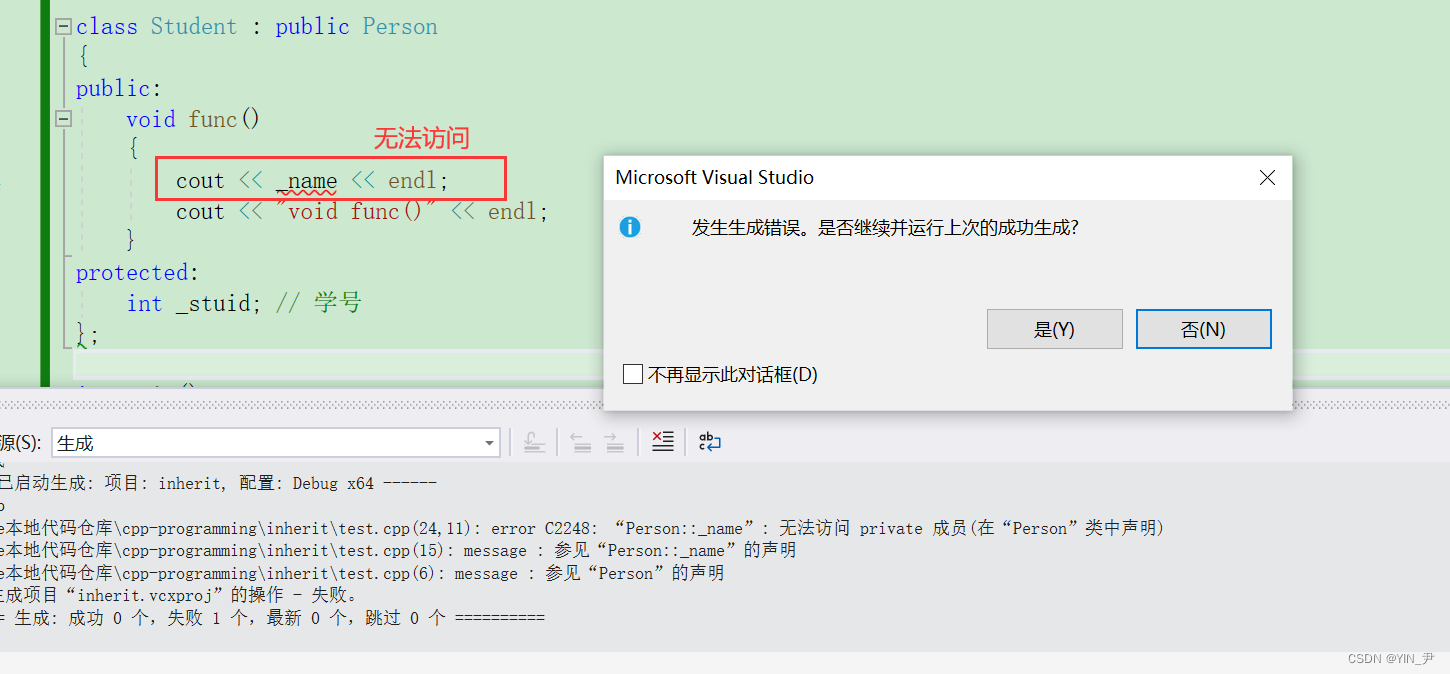This screenshot has width=1450, height=674.
Task: Click the Student class name in code
Action: (194, 27)
